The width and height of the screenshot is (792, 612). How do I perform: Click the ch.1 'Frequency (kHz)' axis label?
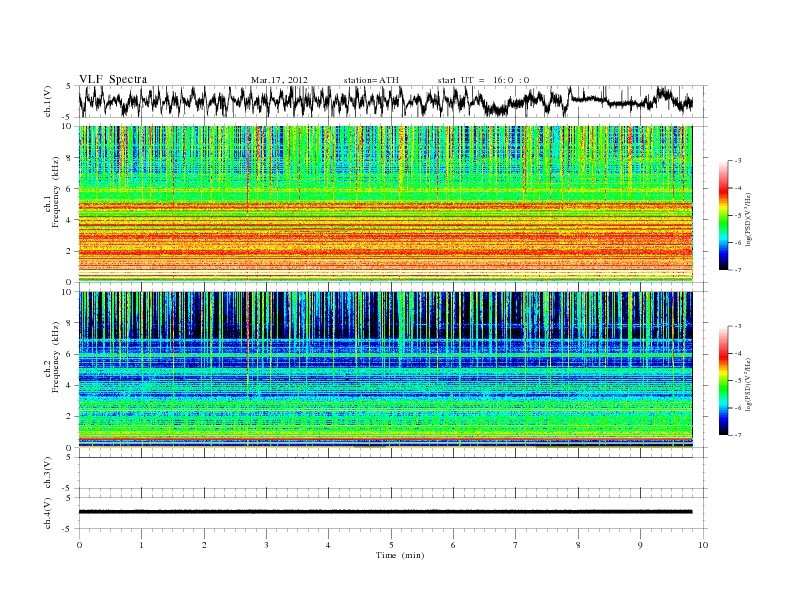[x=55, y=192]
